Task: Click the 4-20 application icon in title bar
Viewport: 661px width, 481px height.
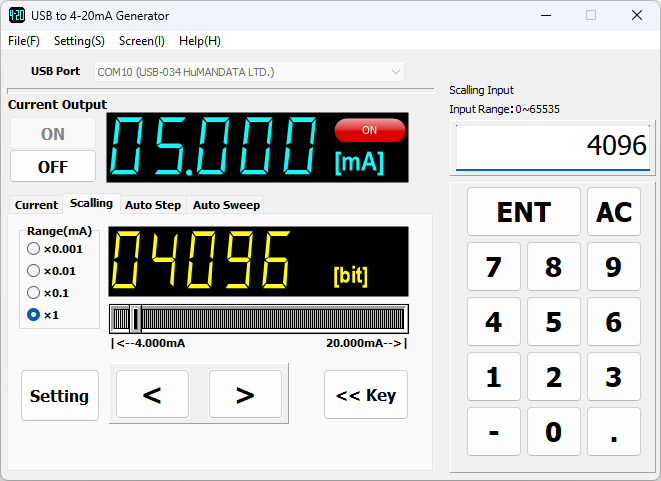Action: click(x=16, y=16)
